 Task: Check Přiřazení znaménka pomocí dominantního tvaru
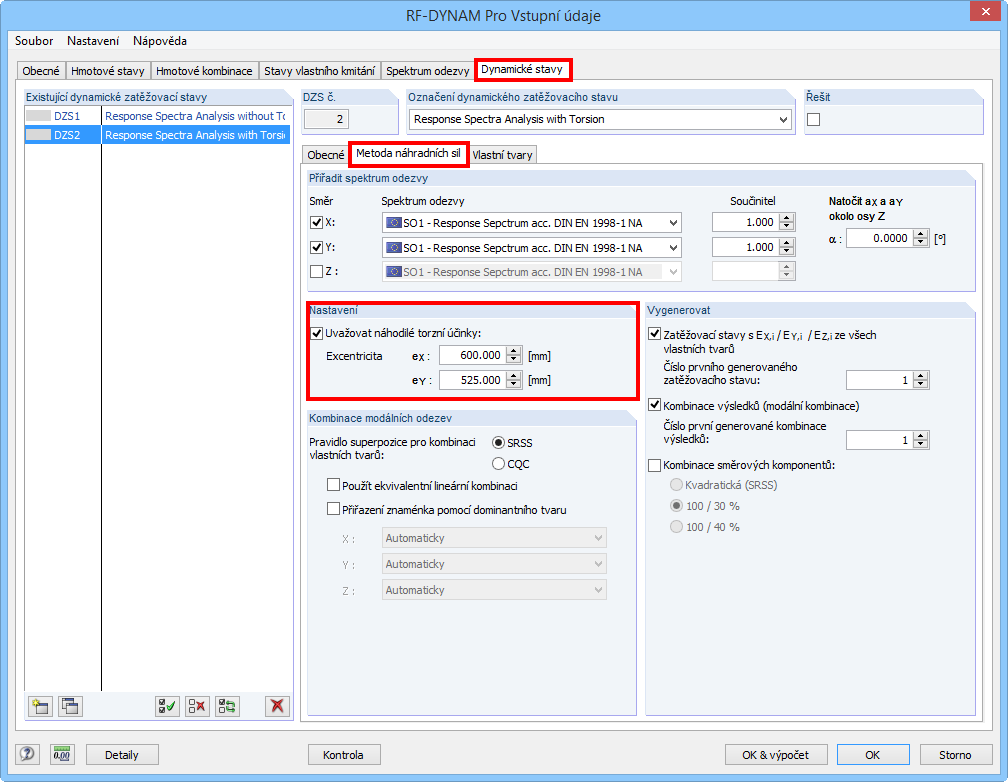333,509
